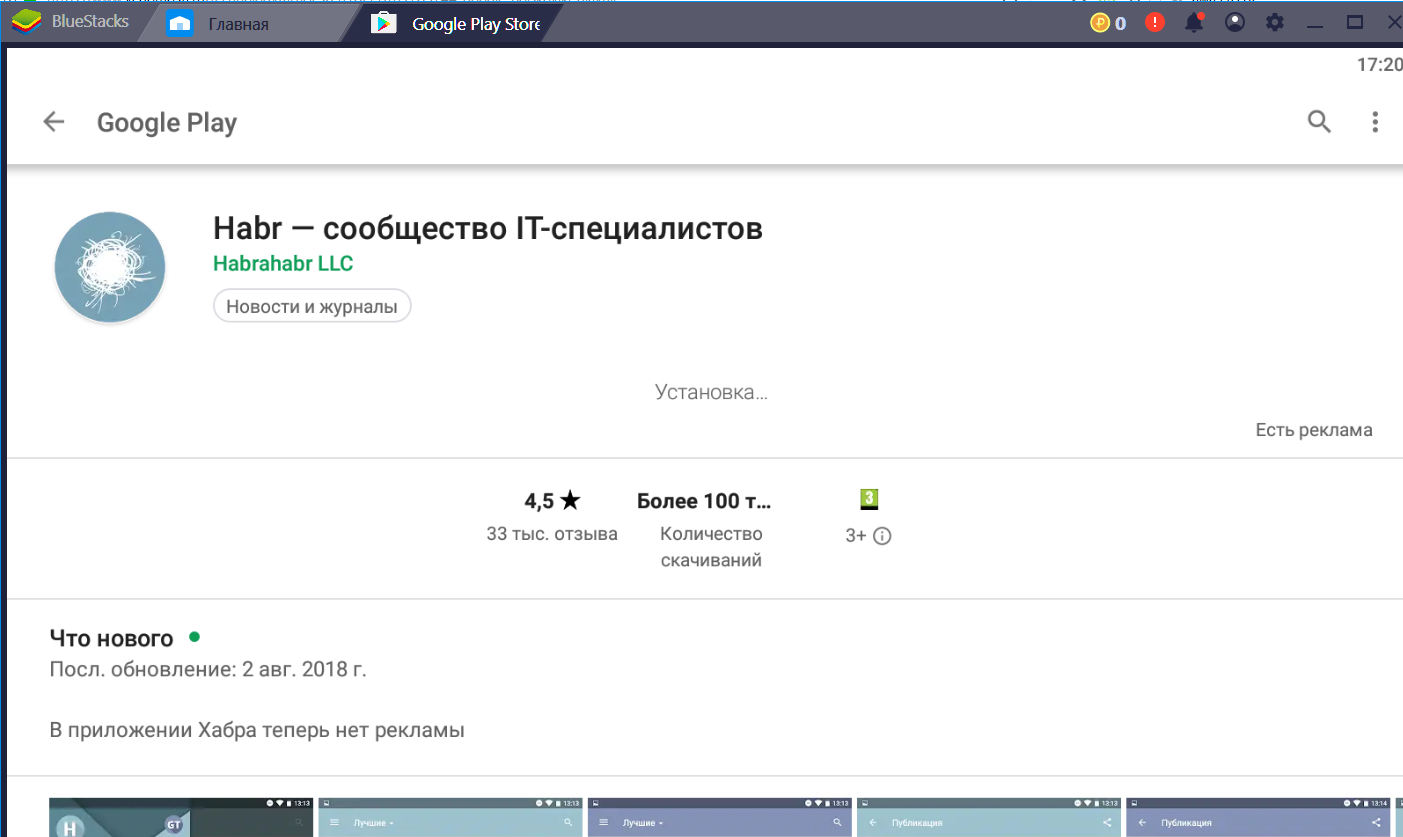Open the 3+ content rating info icon
The width and height of the screenshot is (1403, 837).
point(882,536)
